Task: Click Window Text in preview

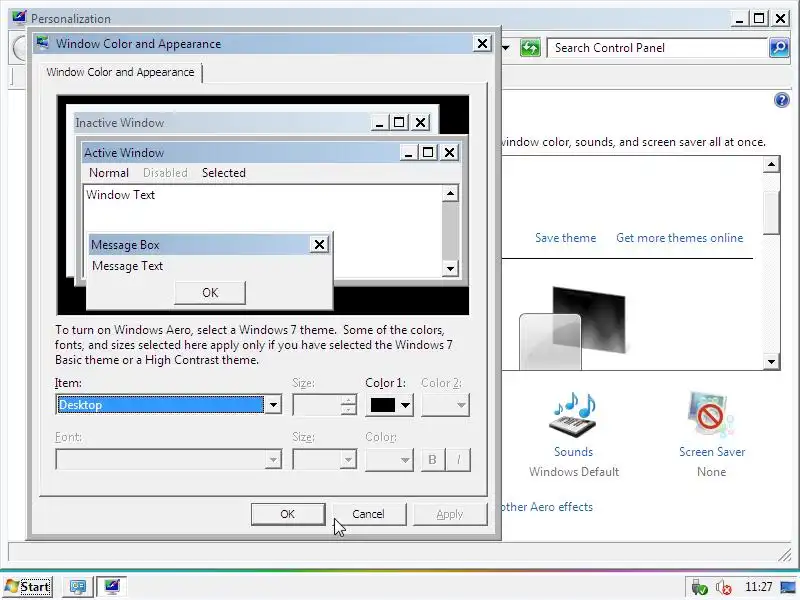Action: pos(120,195)
